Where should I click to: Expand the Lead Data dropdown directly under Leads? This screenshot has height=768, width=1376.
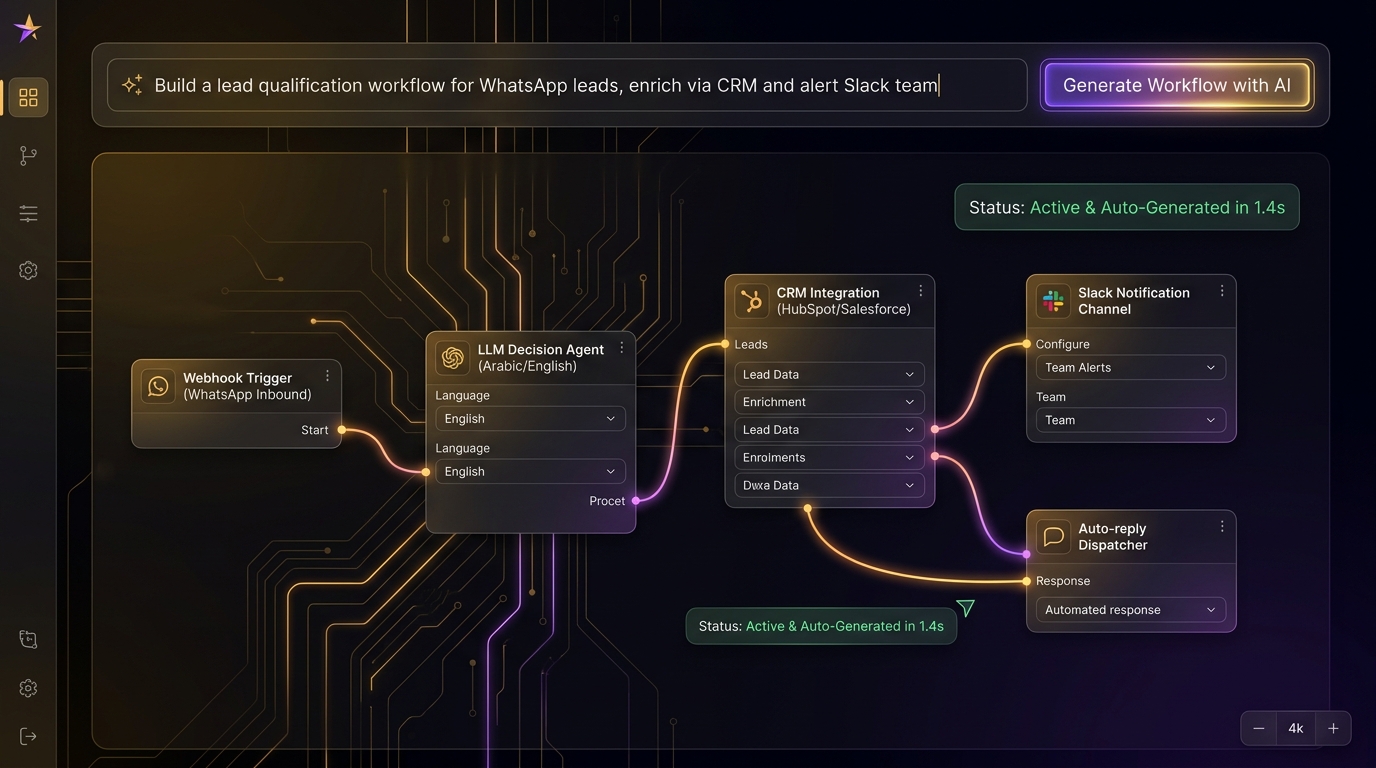coord(829,375)
